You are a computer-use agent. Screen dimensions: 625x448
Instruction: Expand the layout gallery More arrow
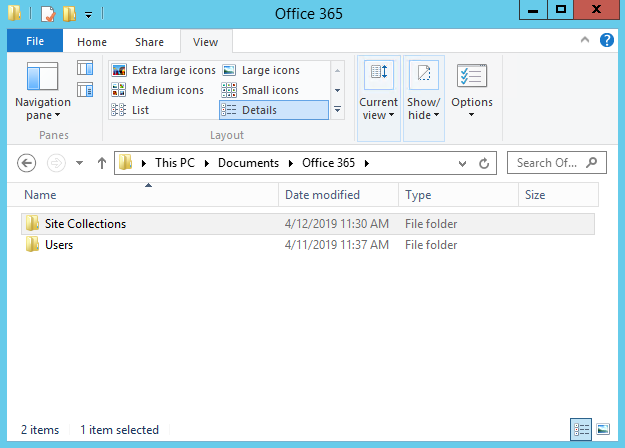pos(337,109)
